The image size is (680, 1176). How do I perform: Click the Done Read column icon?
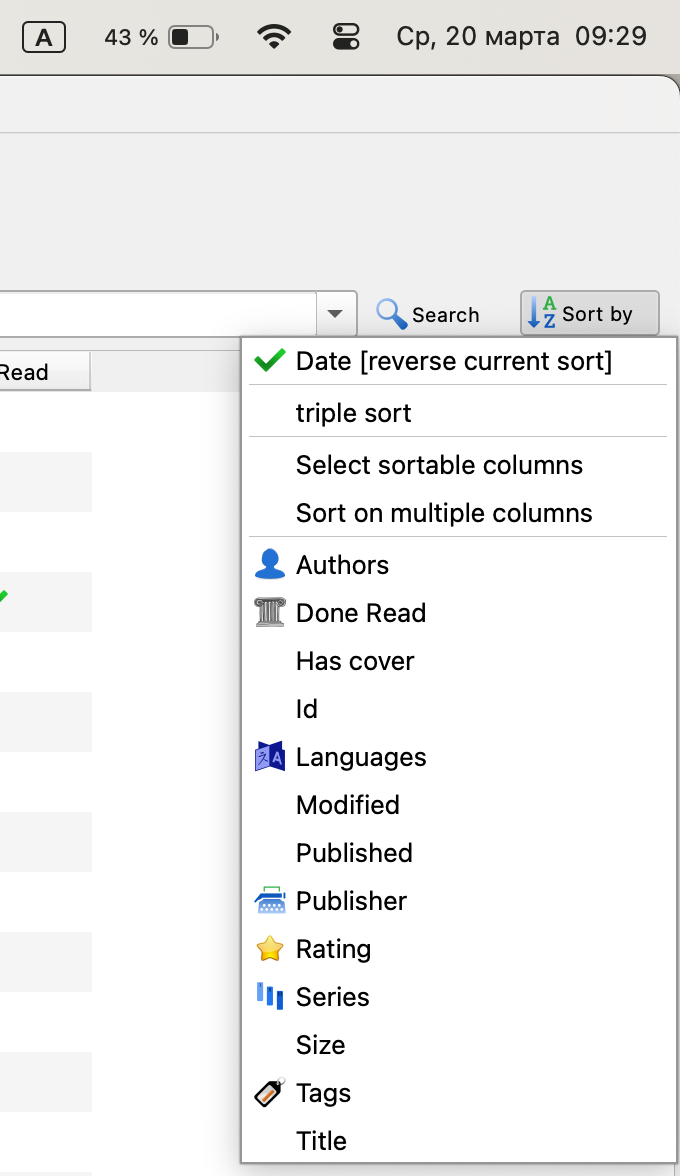click(270, 613)
